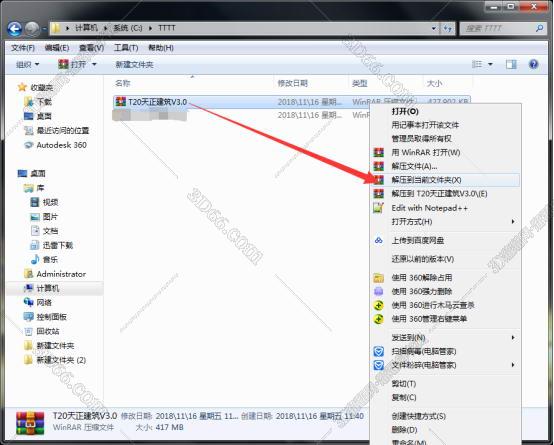Click the search magnifier icon
The width and height of the screenshot is (554, 445).
539,28
